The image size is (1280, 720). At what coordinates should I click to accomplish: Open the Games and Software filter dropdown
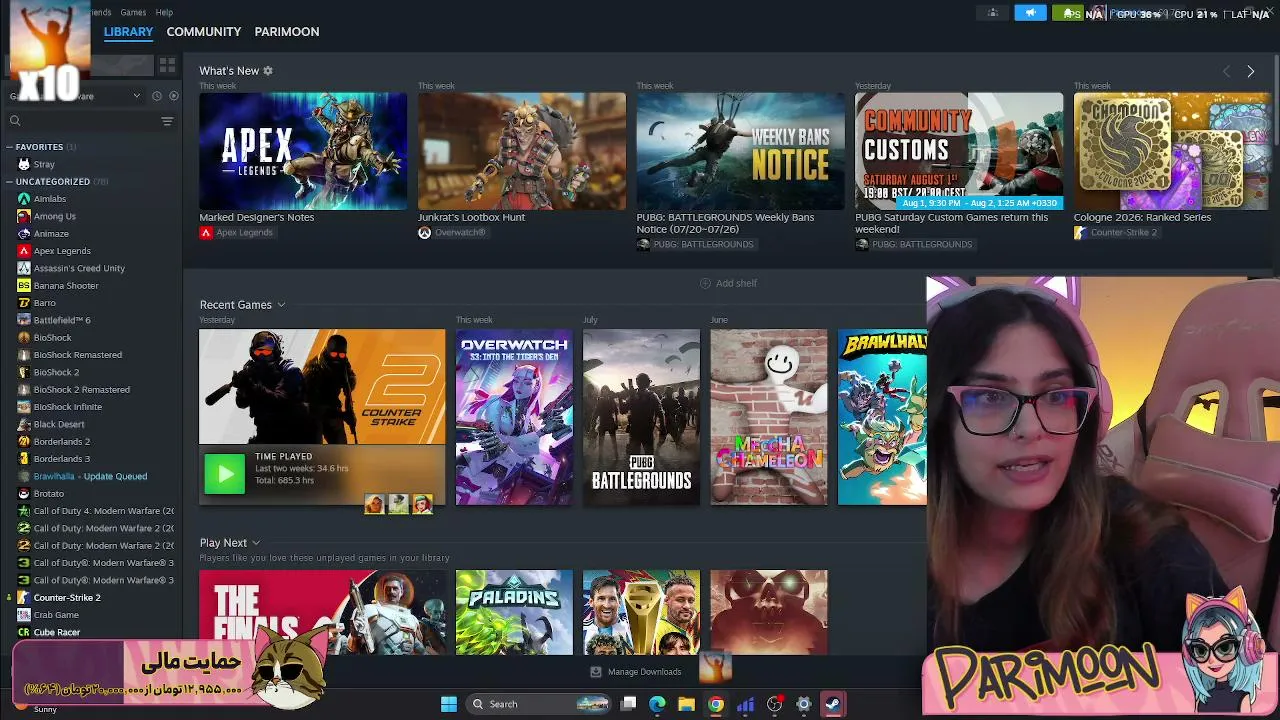[x=76, y=96]
